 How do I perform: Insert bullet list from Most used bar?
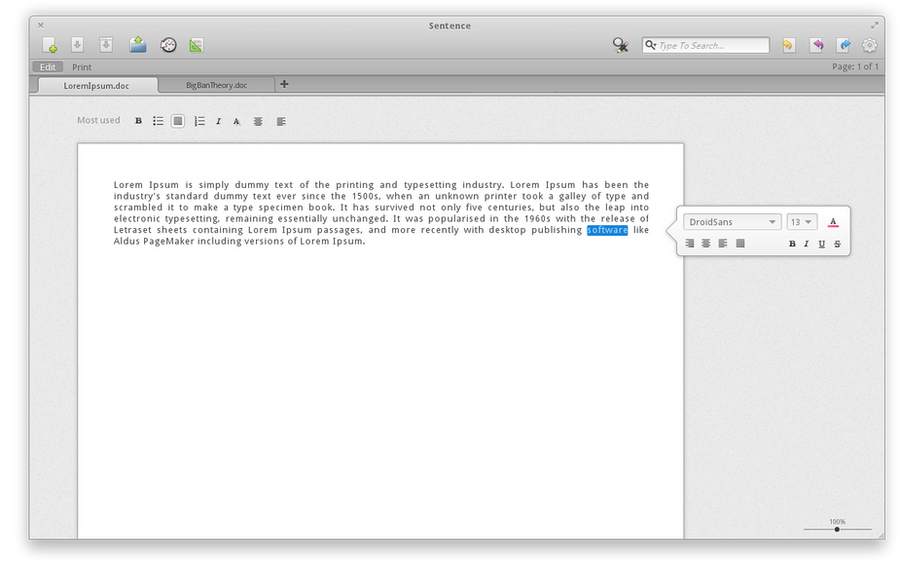158,121
